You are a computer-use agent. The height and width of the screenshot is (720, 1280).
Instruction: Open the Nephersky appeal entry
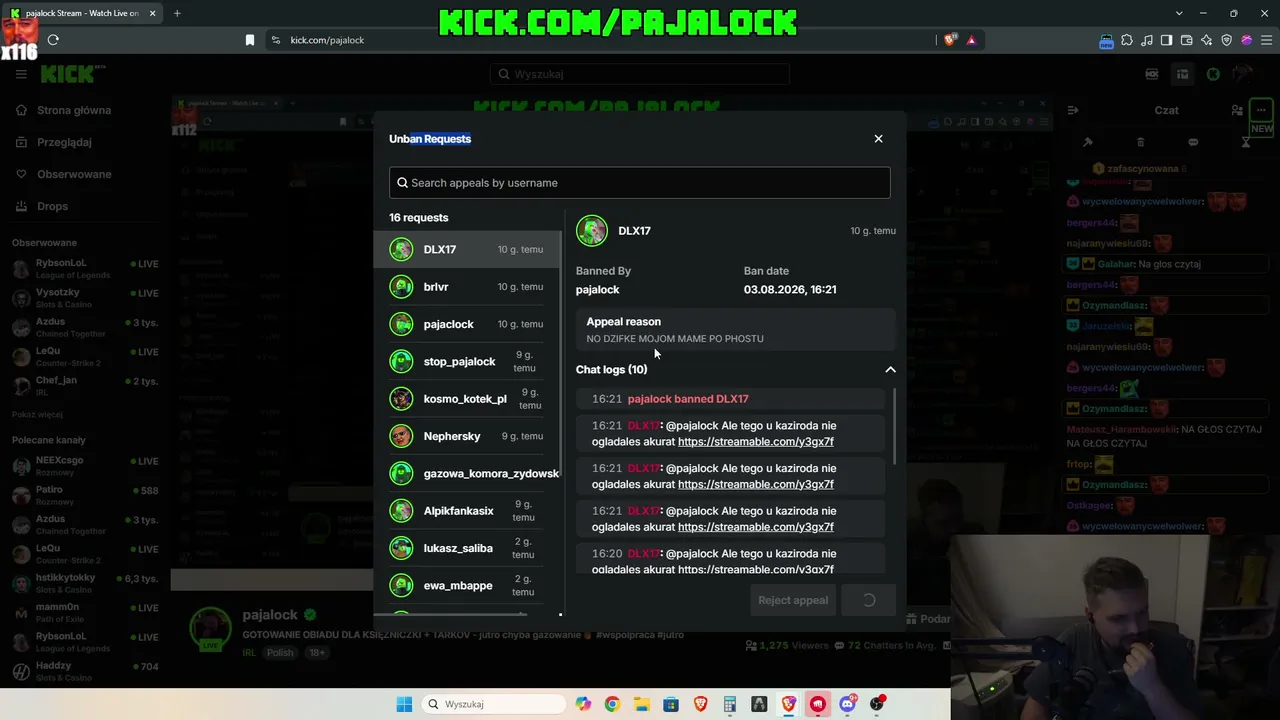coord(467,436)
